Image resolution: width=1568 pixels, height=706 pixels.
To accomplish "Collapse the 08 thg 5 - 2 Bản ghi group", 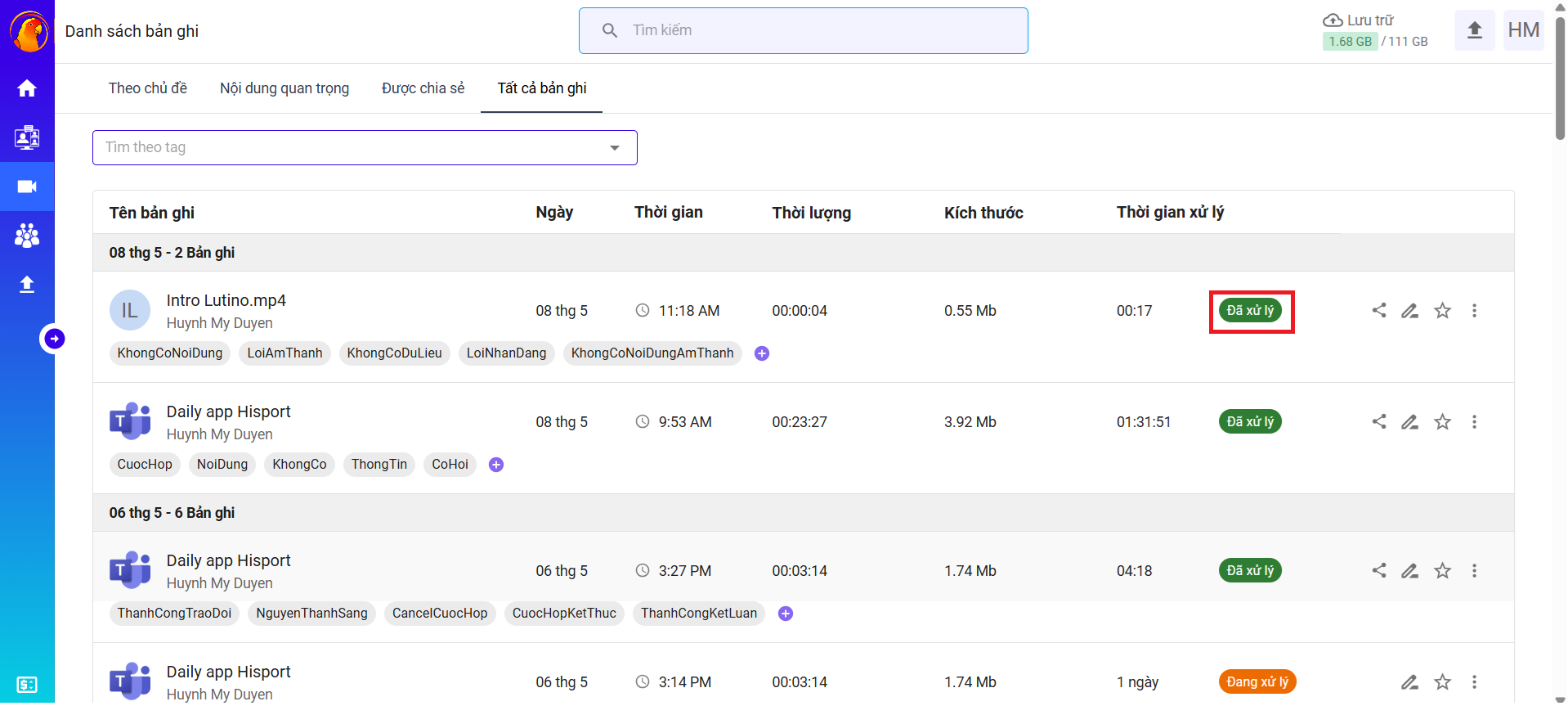I will tap(804, 253).
